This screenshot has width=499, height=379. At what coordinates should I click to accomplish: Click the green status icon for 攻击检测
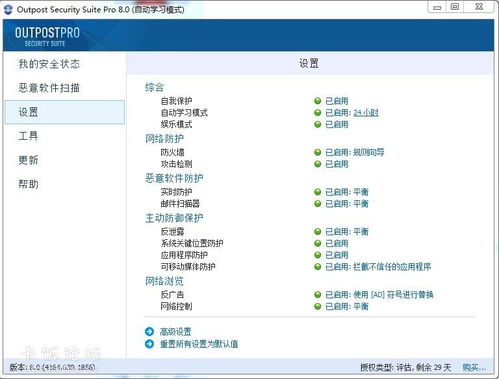click(x=318, y=164)
